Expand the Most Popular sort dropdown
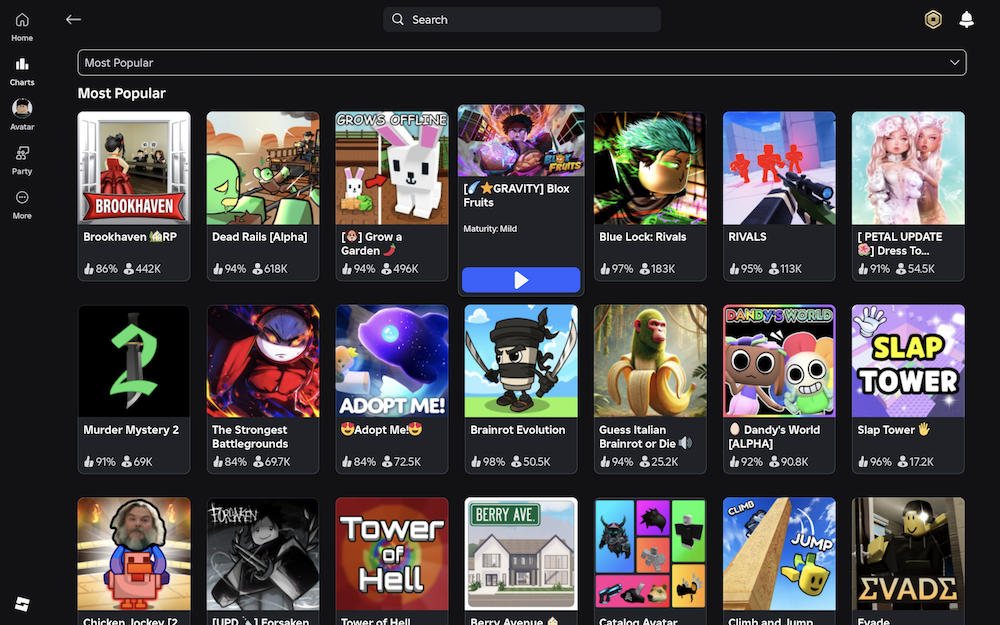Image resolution: width=1000 pixels, height=625 pixels. (x=521, y=63)
